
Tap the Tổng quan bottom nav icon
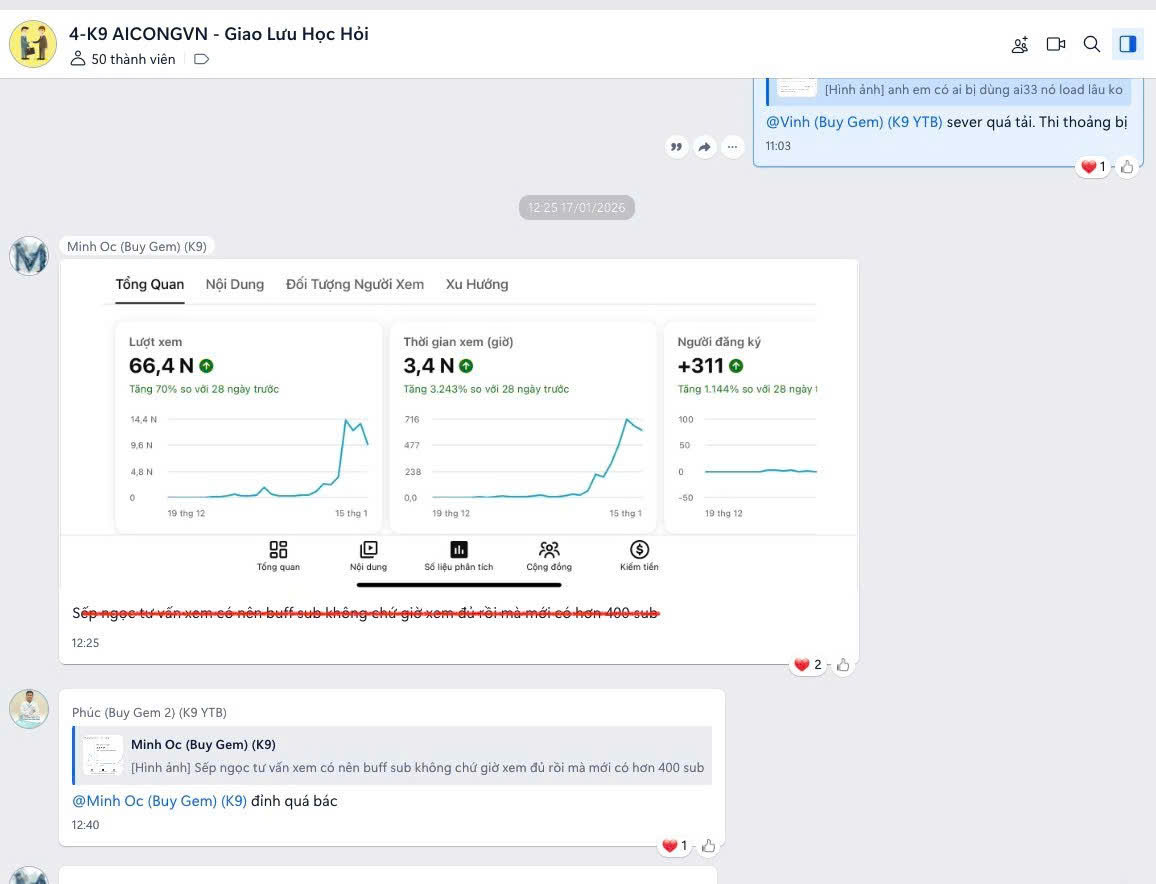(x=278, y=555)
